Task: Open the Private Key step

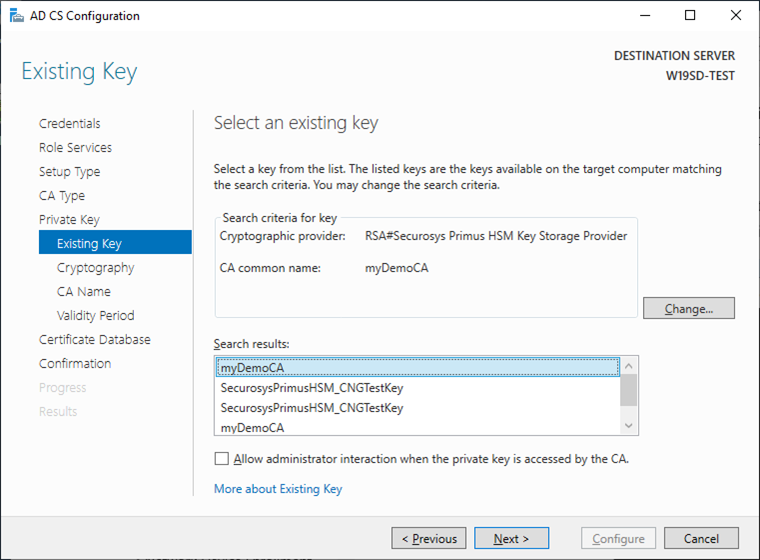Action: [69, 220]
